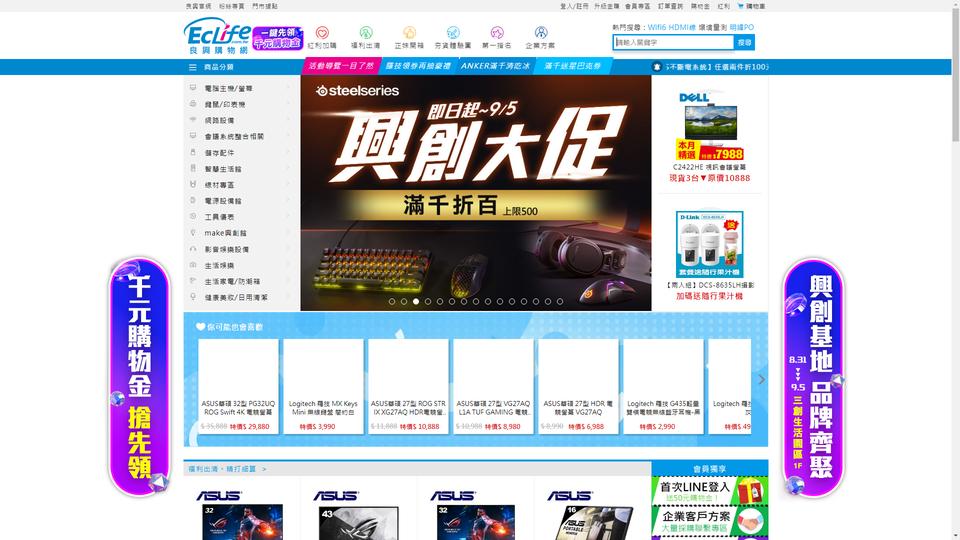Click the 興創基地品牌齊聚 side banner
Screen dimensions: 960x540
pos(814,377)
